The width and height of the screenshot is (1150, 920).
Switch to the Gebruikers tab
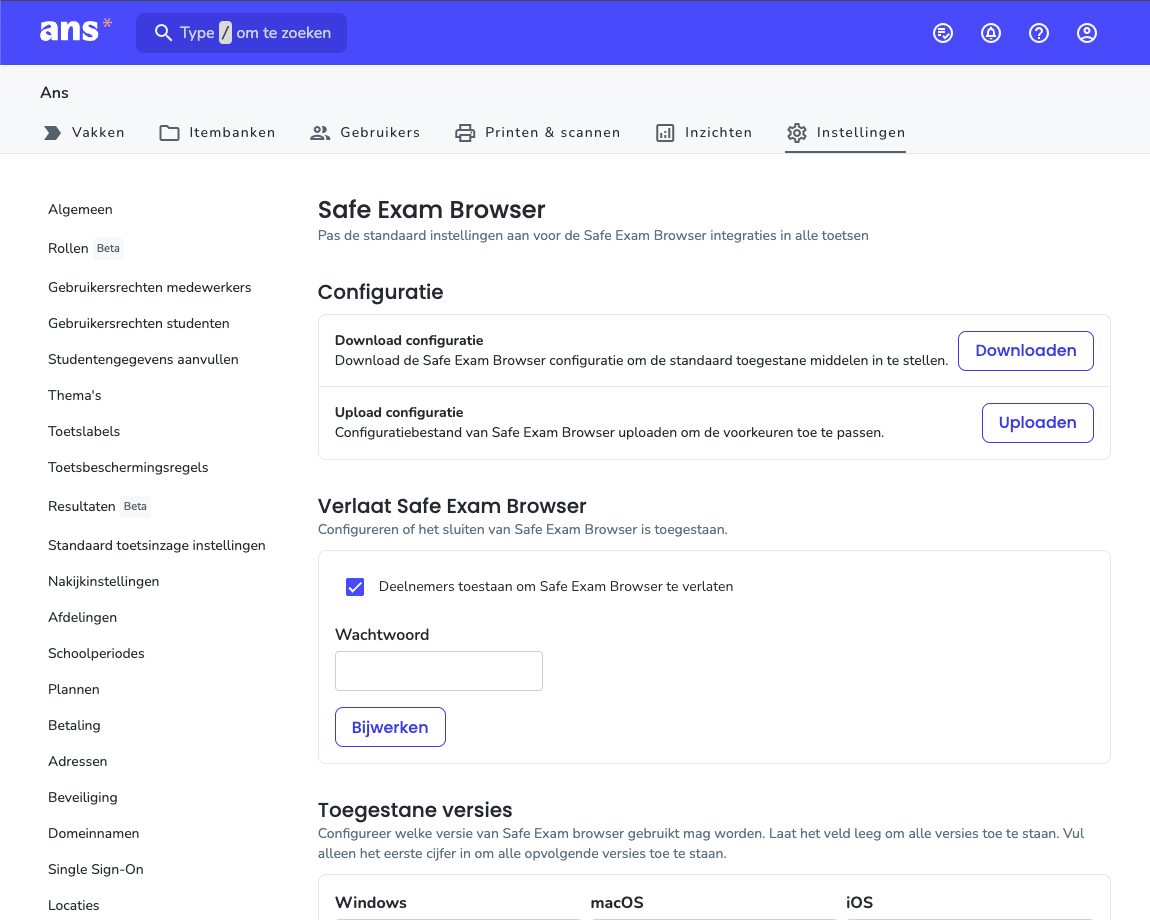coord(365,133)
